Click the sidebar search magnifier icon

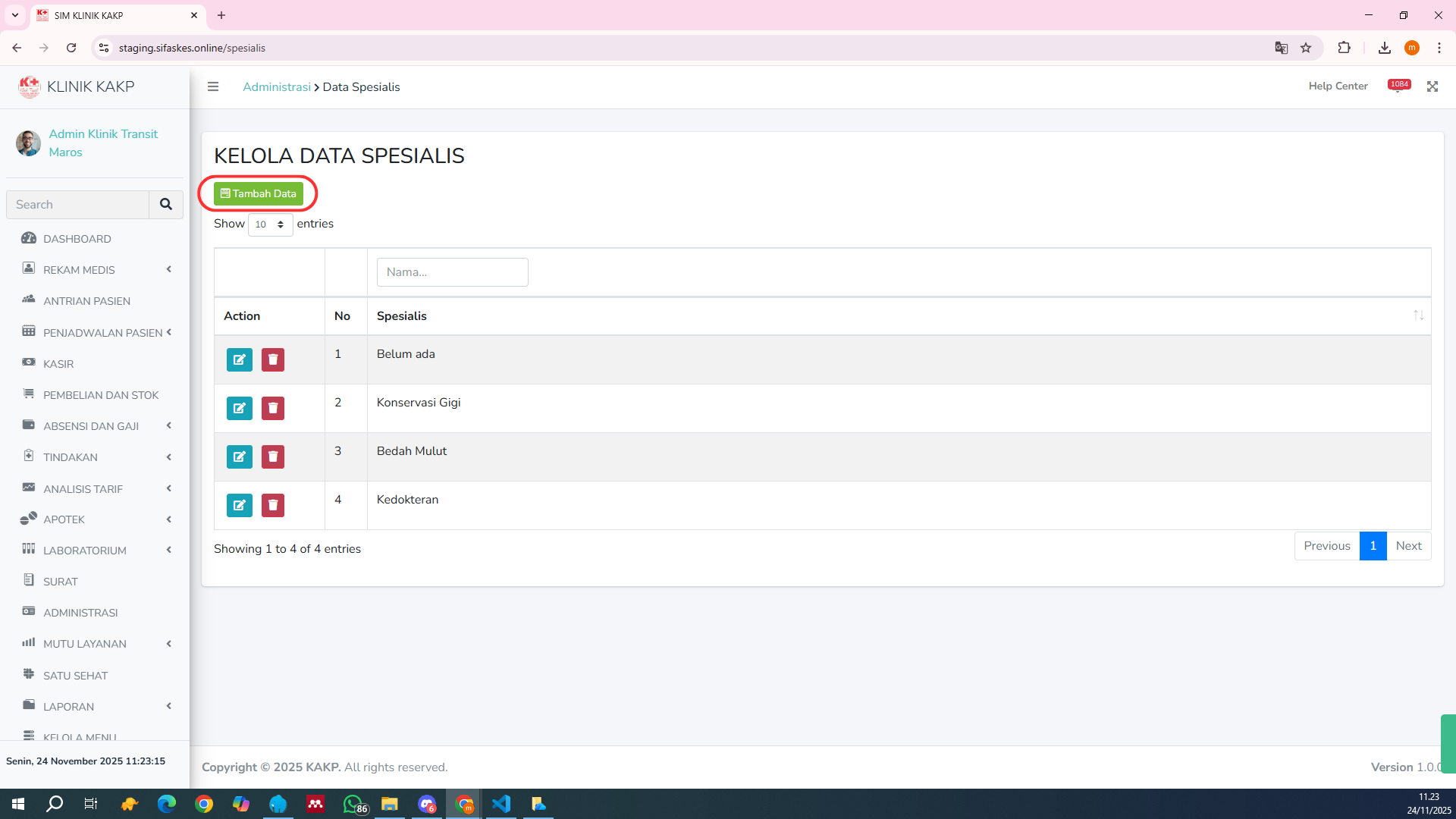click(165, 205)
